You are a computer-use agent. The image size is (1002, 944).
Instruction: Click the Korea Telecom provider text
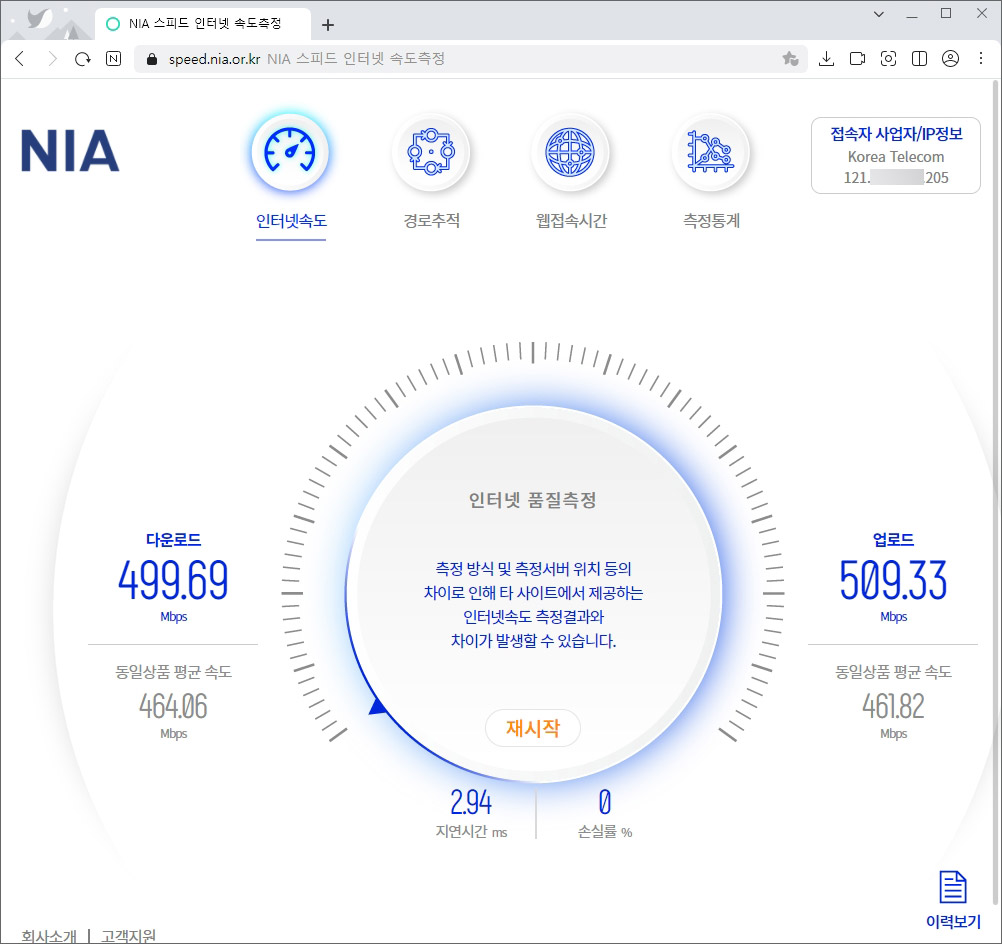pos(895,157)
